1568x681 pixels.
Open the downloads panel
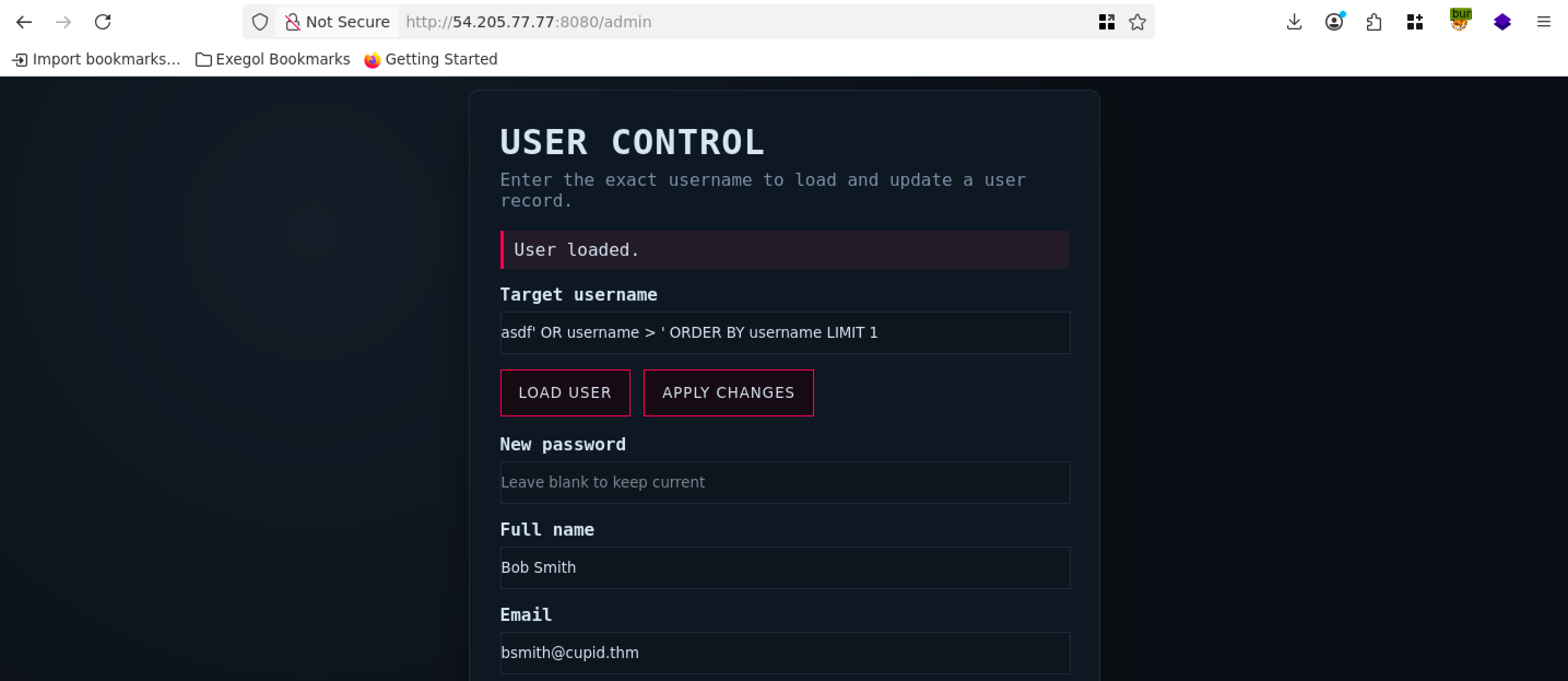click(x=1294, y=22)
